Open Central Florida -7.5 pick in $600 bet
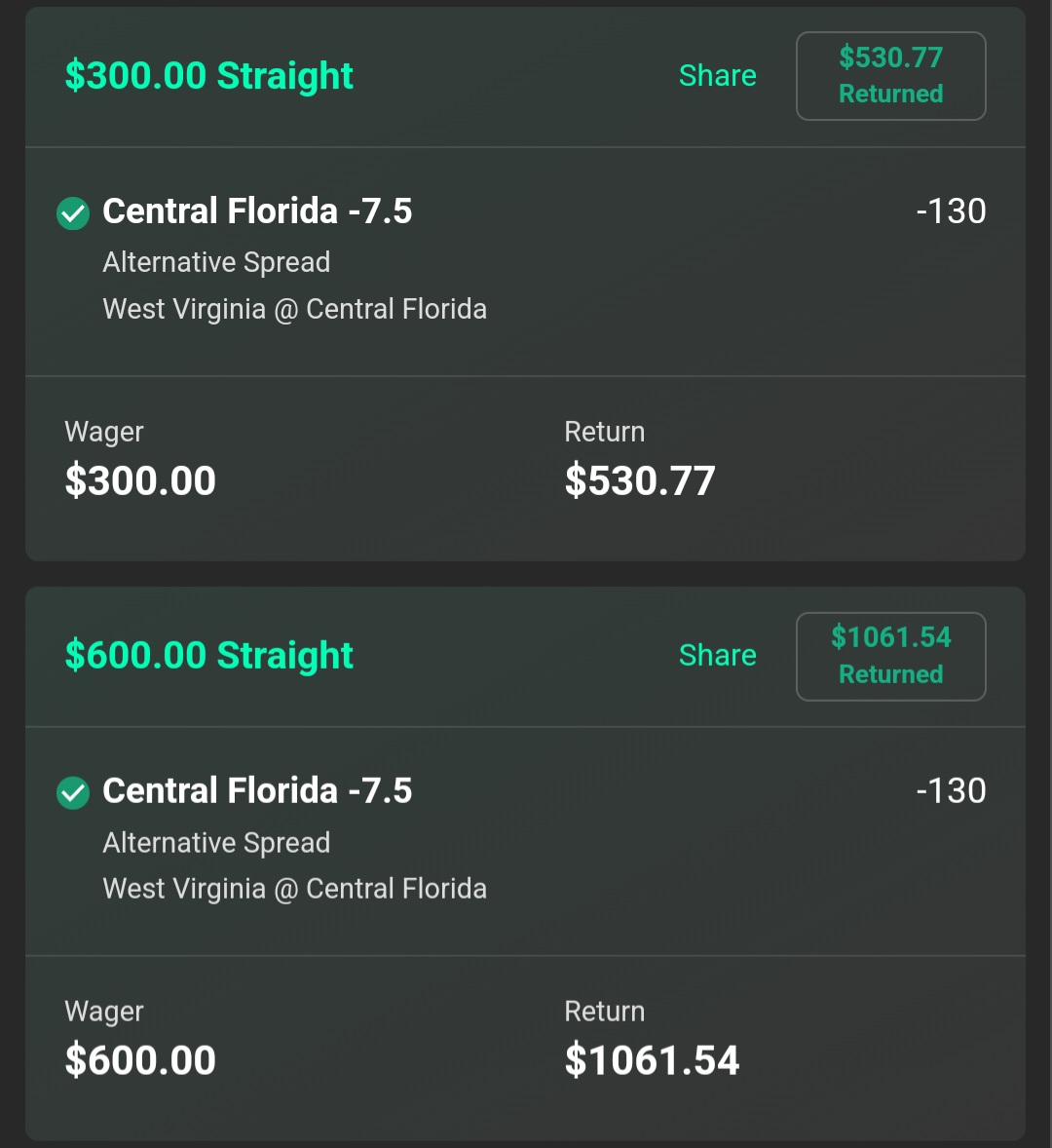Viewport: 1052px width, 1148px height. point(257,791)
